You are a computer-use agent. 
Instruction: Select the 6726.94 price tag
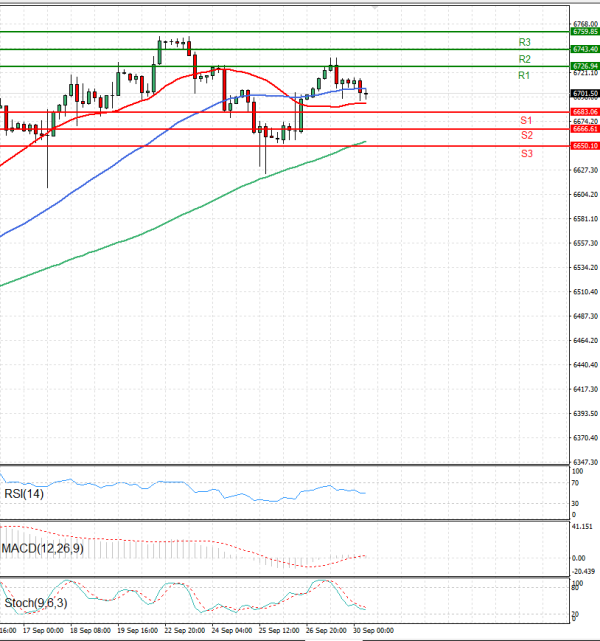(x=585, y=66)
